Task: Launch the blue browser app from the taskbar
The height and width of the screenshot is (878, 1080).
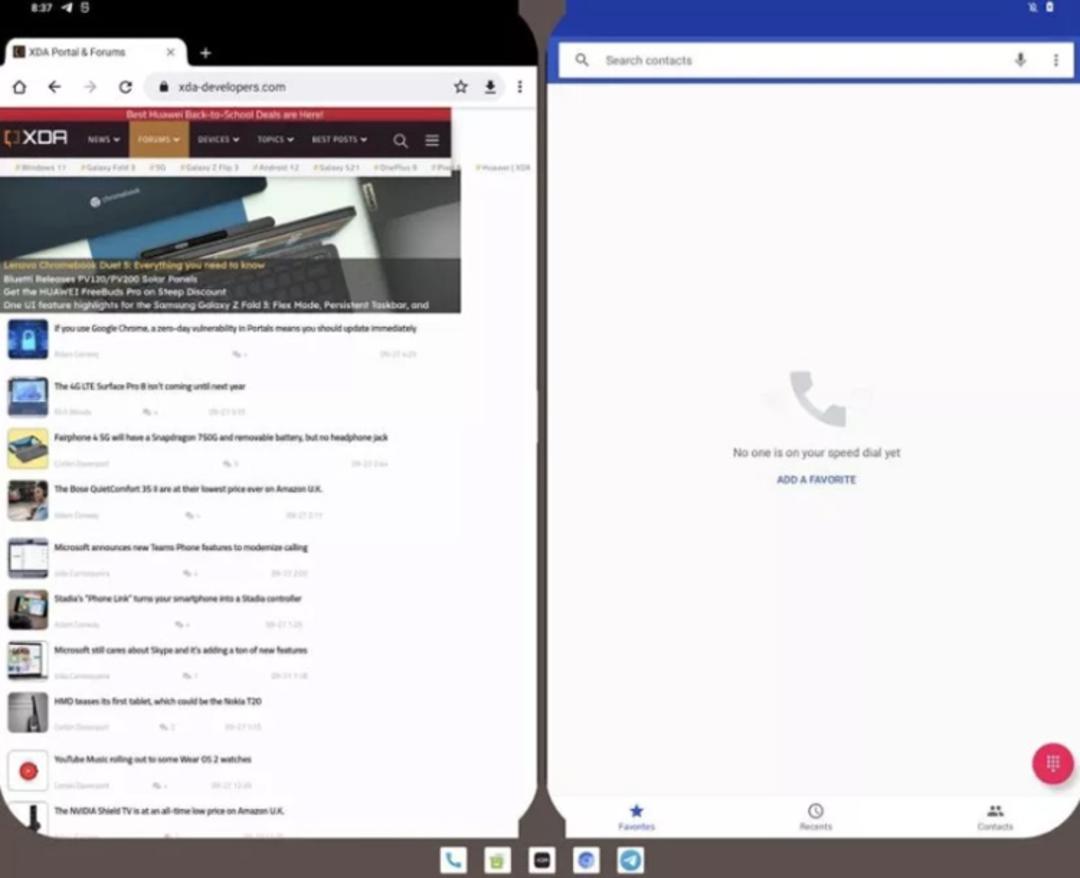Action: pos(586,860)
